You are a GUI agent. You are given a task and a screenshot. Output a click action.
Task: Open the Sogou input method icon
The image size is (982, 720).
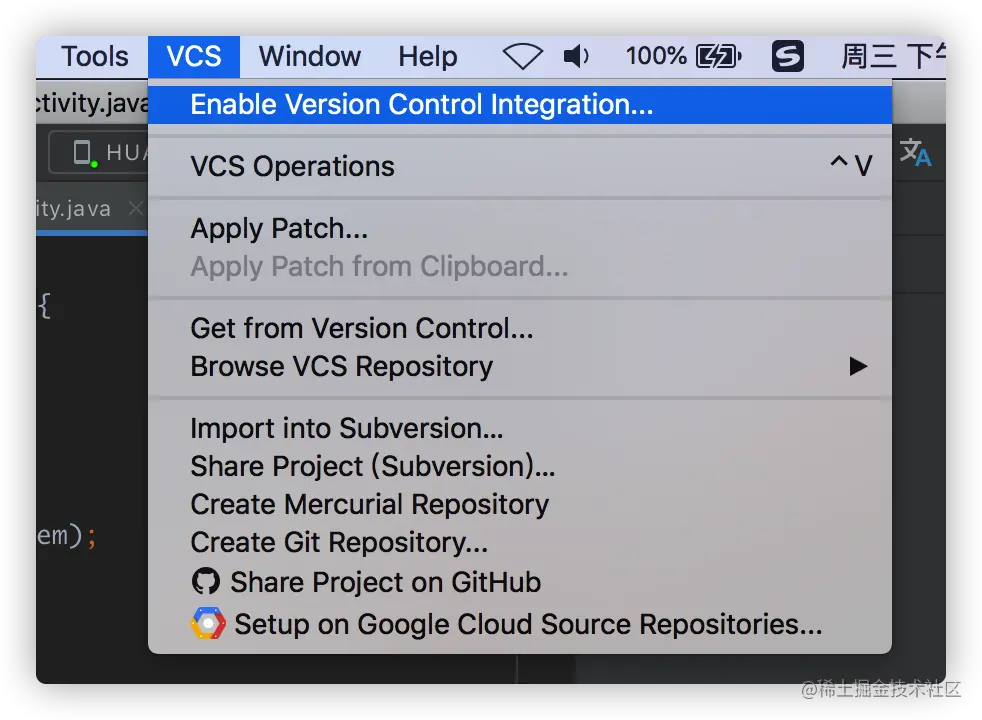click(x=787, y=57)
